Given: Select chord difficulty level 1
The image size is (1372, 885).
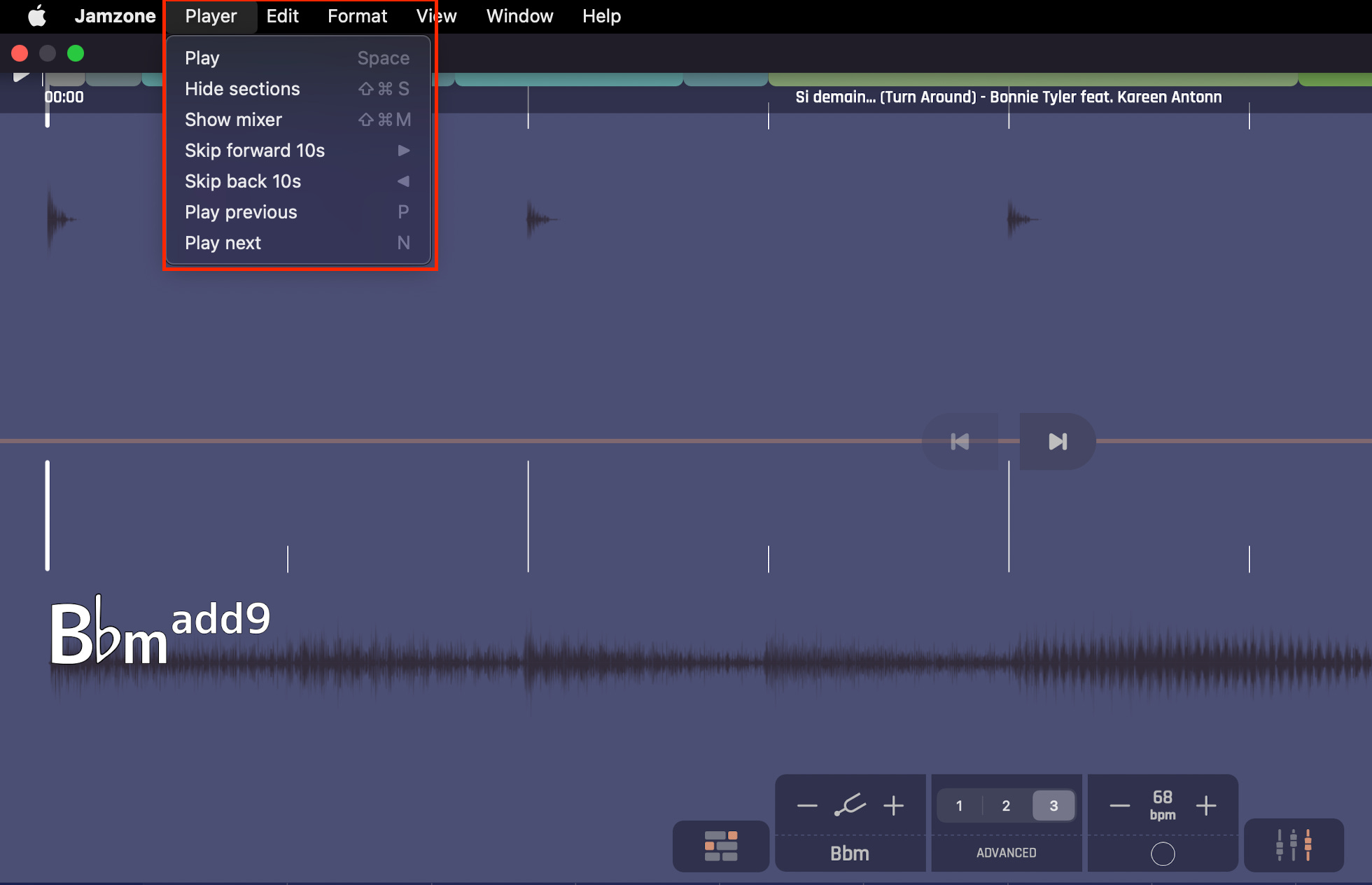Looking at the screenshot, I should 959,806.
